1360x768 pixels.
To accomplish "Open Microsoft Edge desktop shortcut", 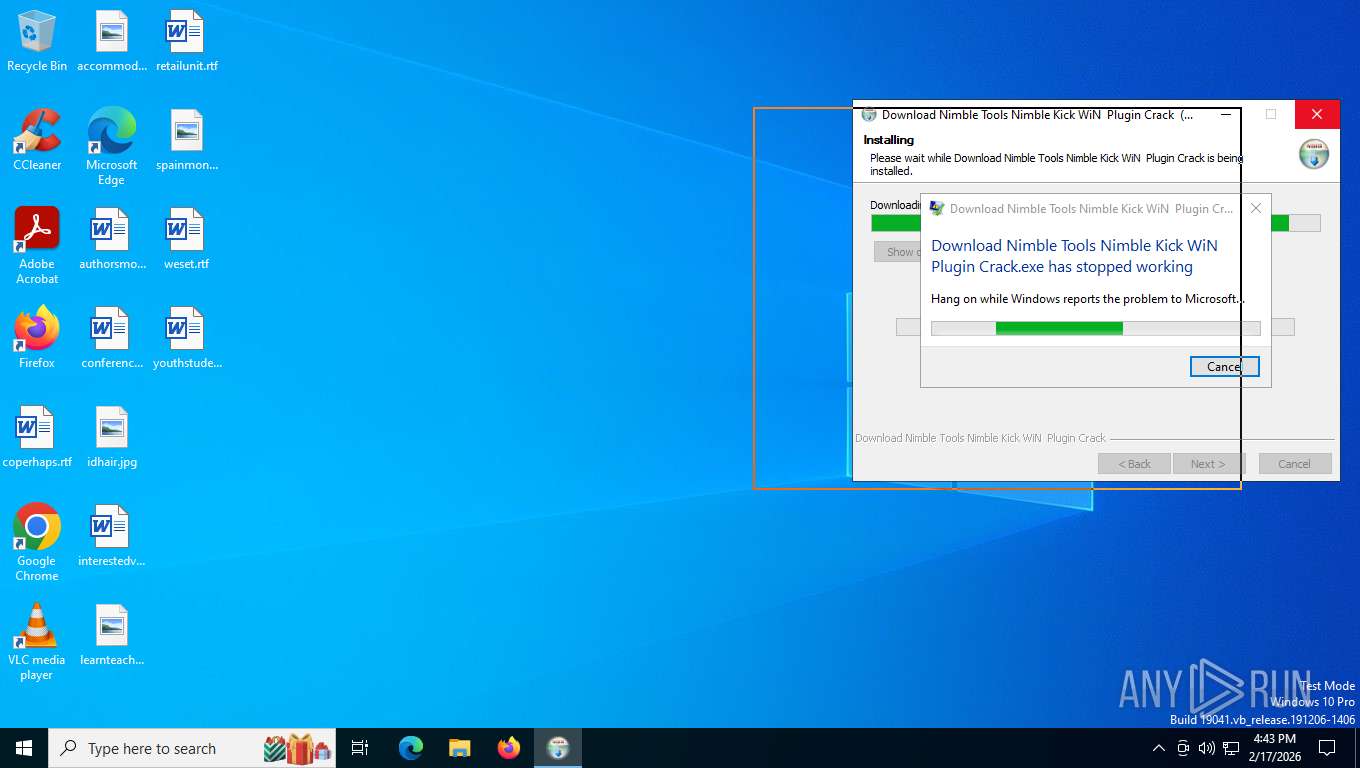I will point(112,147).
